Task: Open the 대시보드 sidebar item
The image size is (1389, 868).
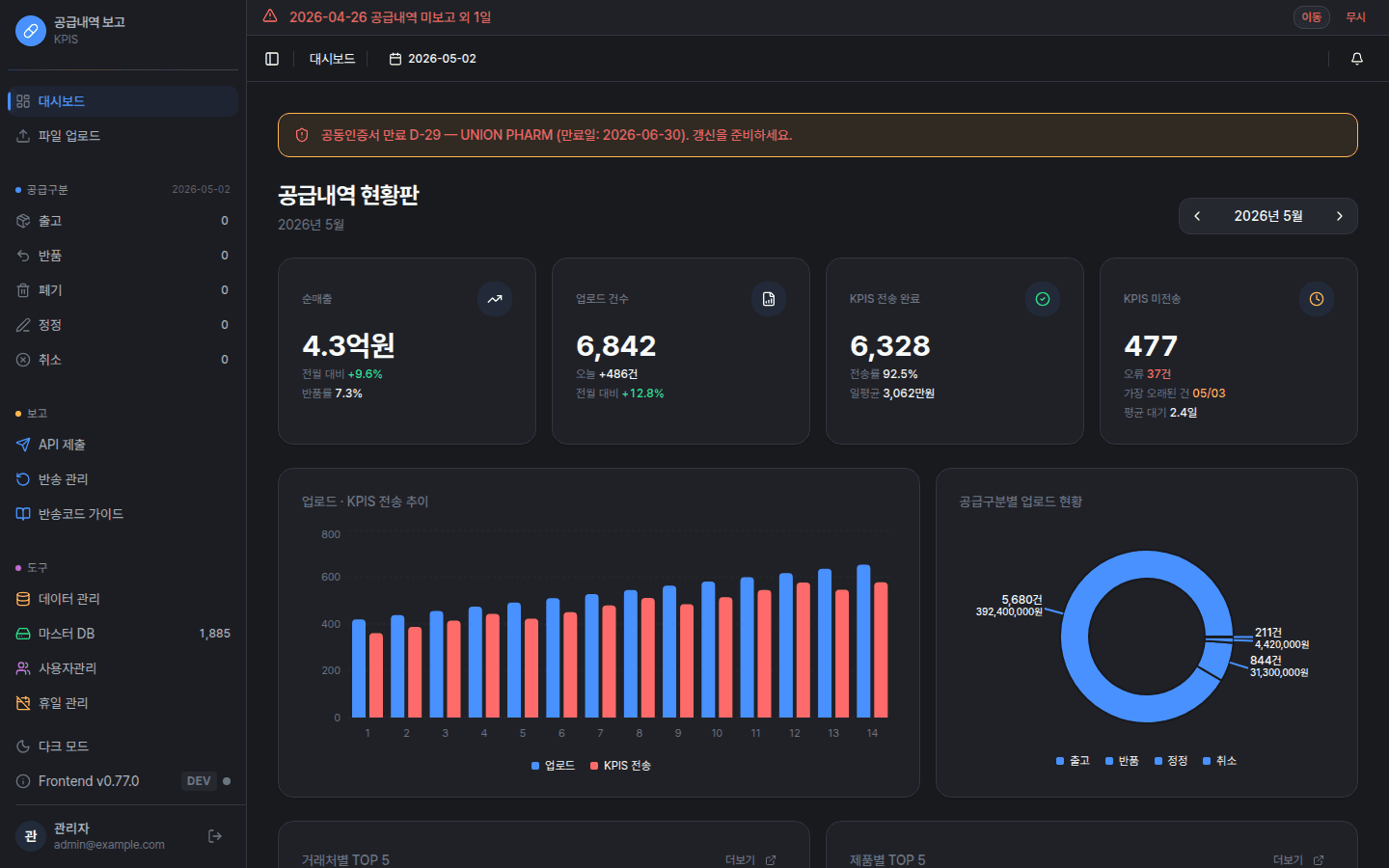Action: (123, 101)
